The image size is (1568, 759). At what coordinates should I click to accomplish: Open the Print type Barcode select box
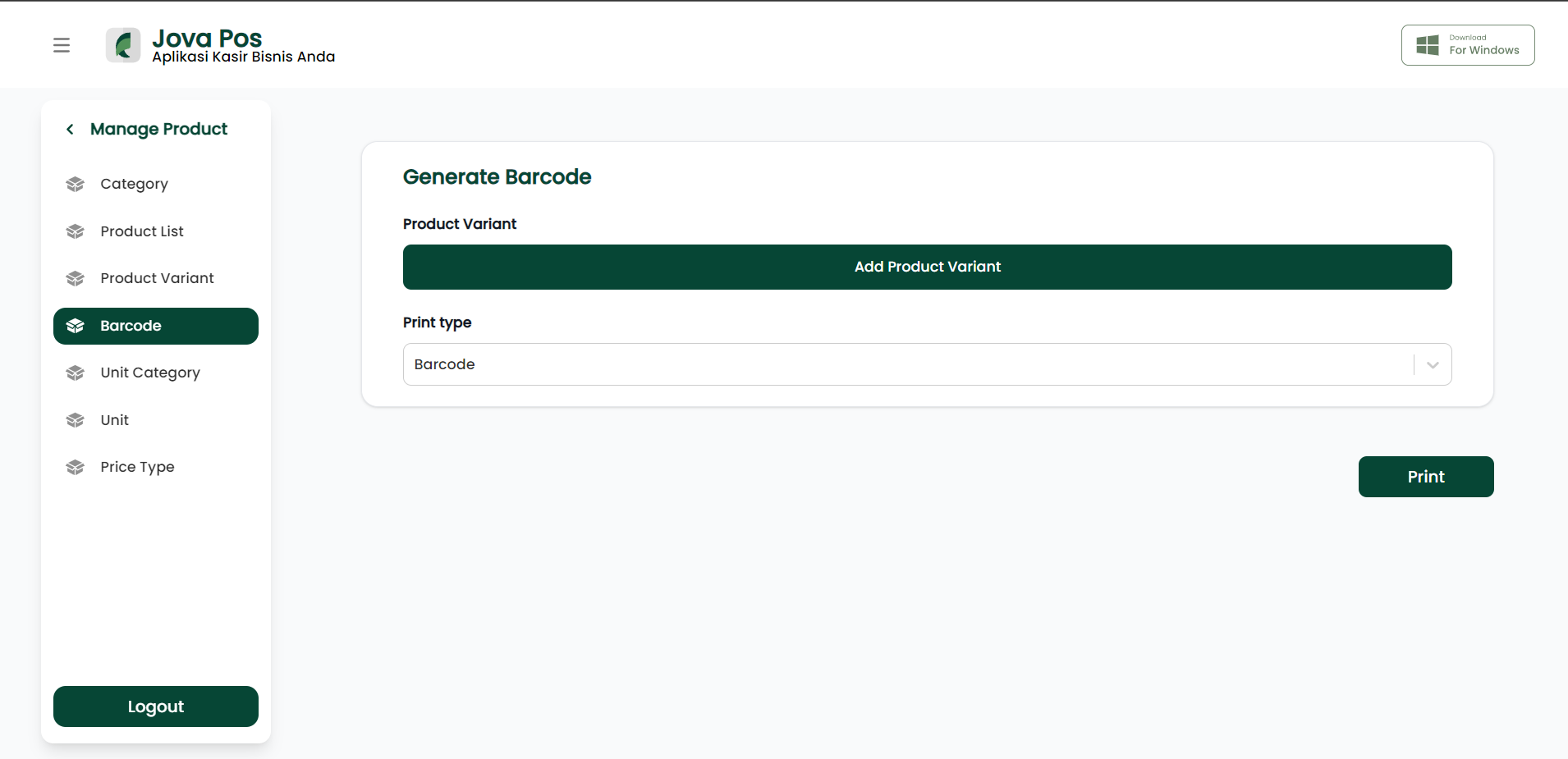point(928,364)
